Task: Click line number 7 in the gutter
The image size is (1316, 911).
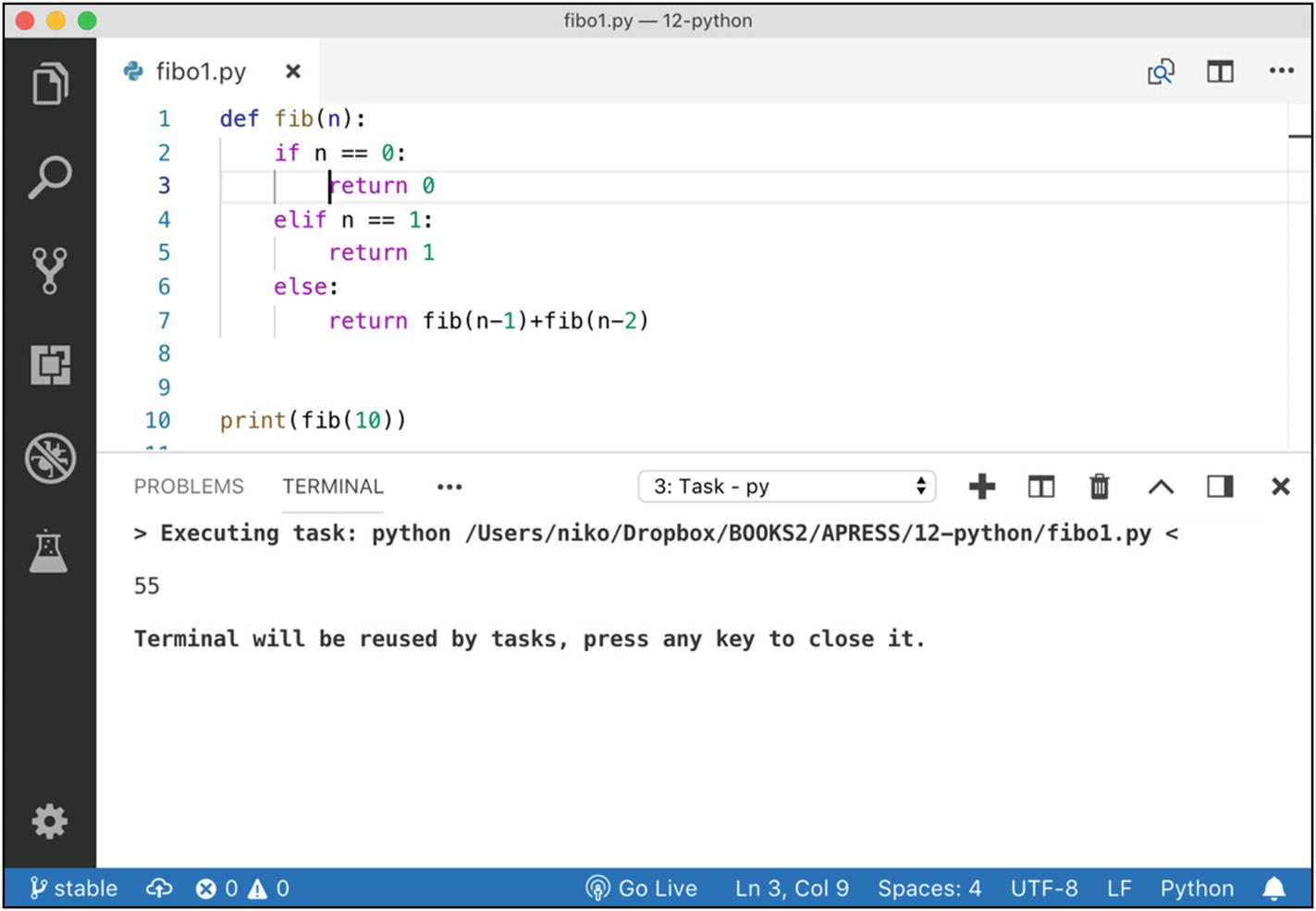Action: (x=164, y=321)
